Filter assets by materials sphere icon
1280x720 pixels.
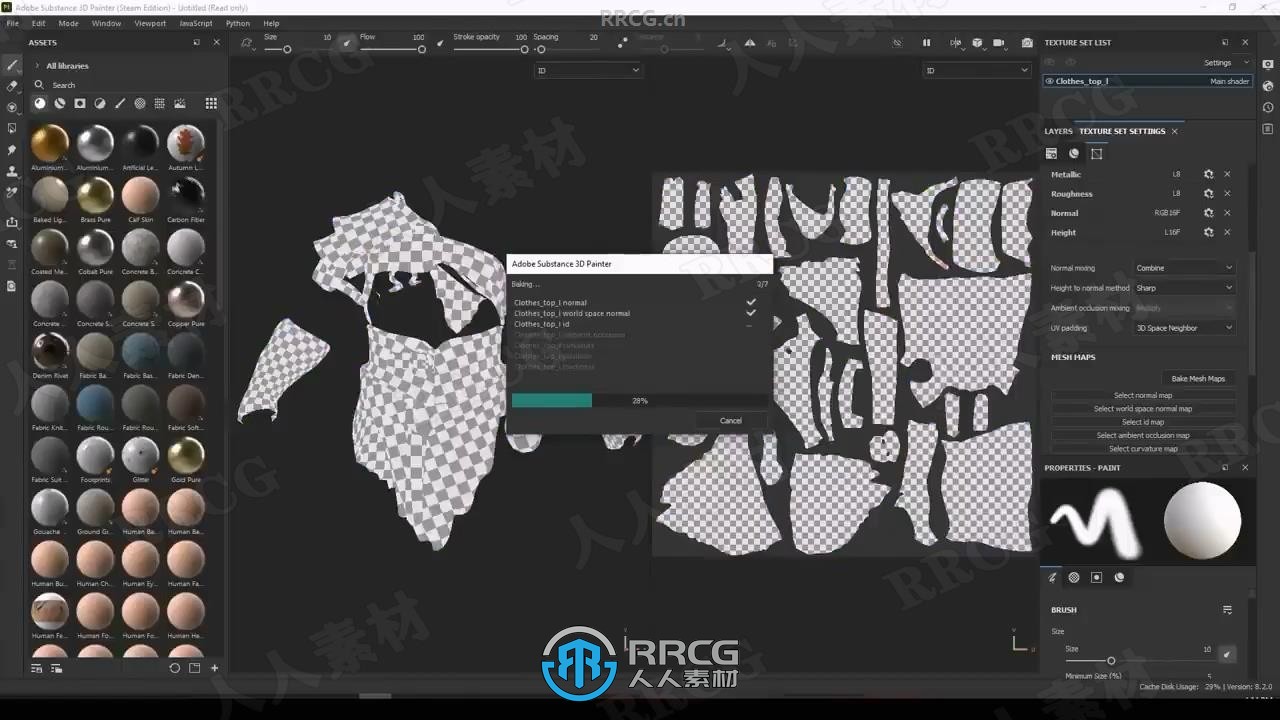coord(40,103)
